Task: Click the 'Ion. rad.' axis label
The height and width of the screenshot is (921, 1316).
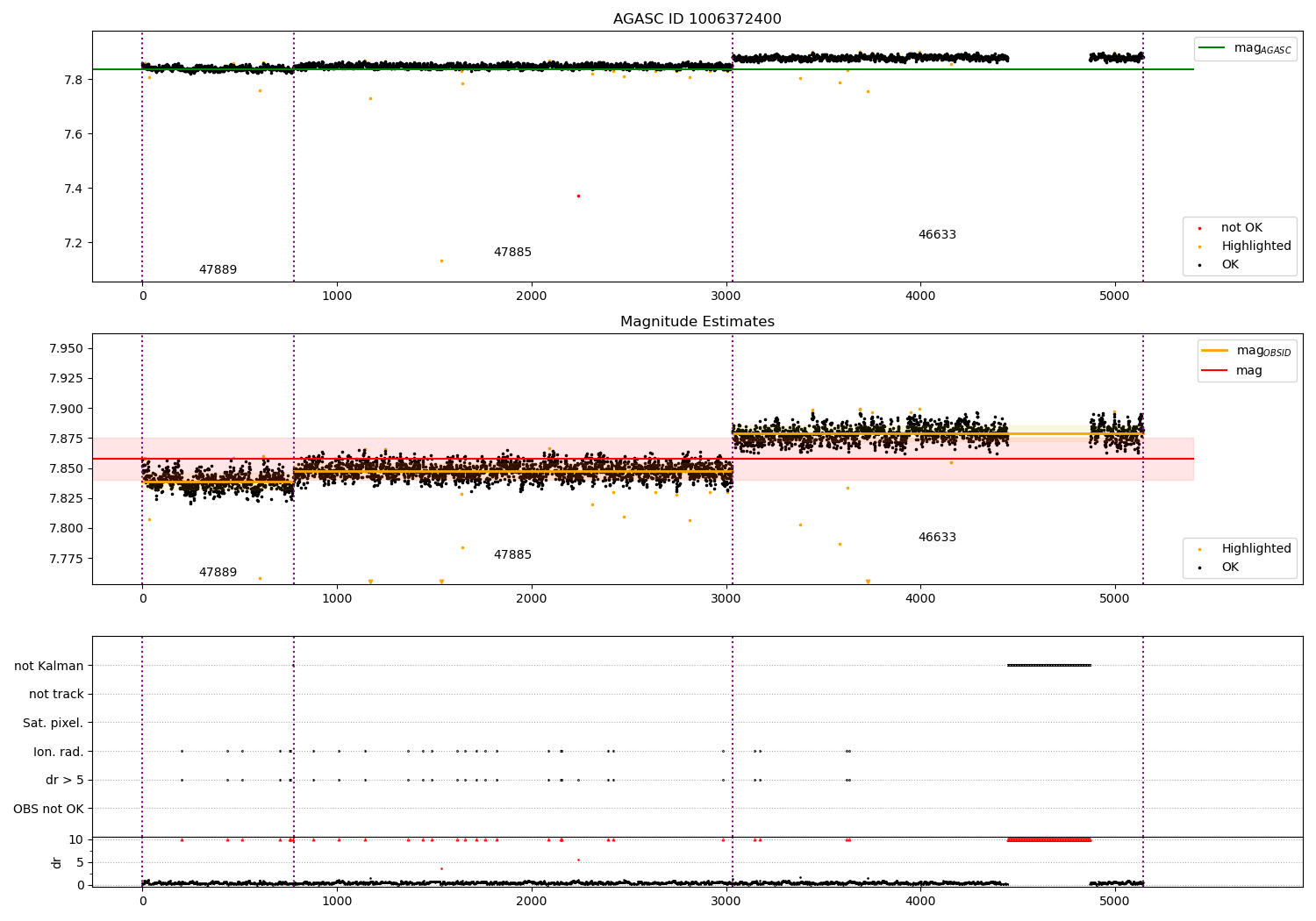Action: click(59, 752)
